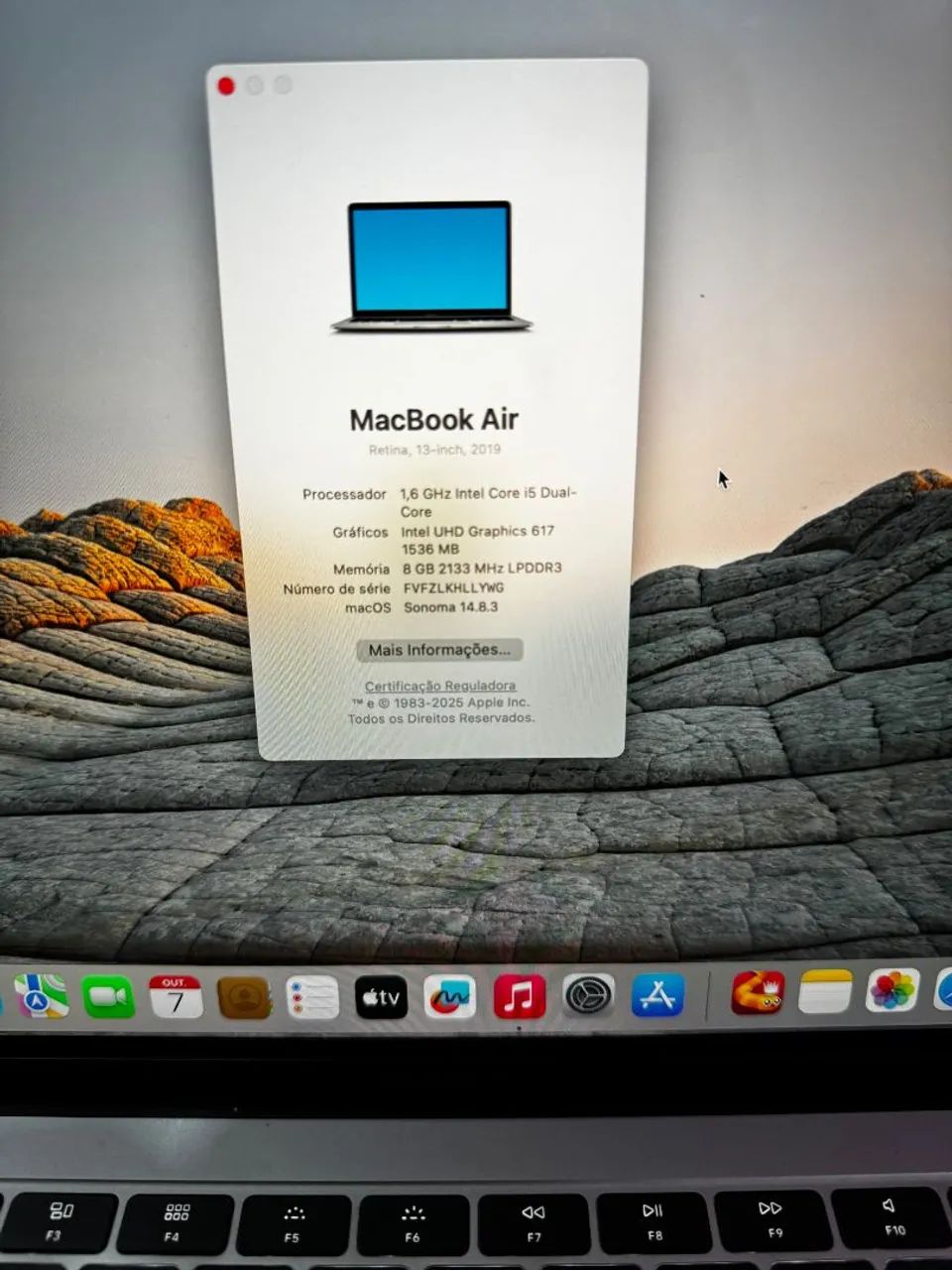Viewport: 952px width, 1270px height.
Task: Open the Notes app
Action: coord(825,991)
